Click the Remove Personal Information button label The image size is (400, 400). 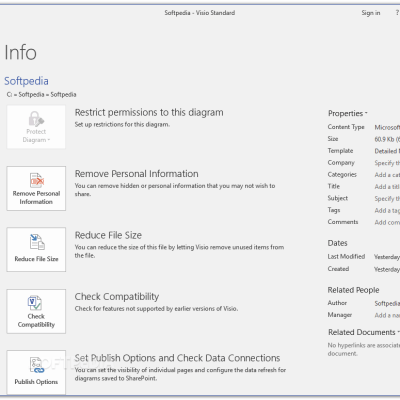click(36, 198)
